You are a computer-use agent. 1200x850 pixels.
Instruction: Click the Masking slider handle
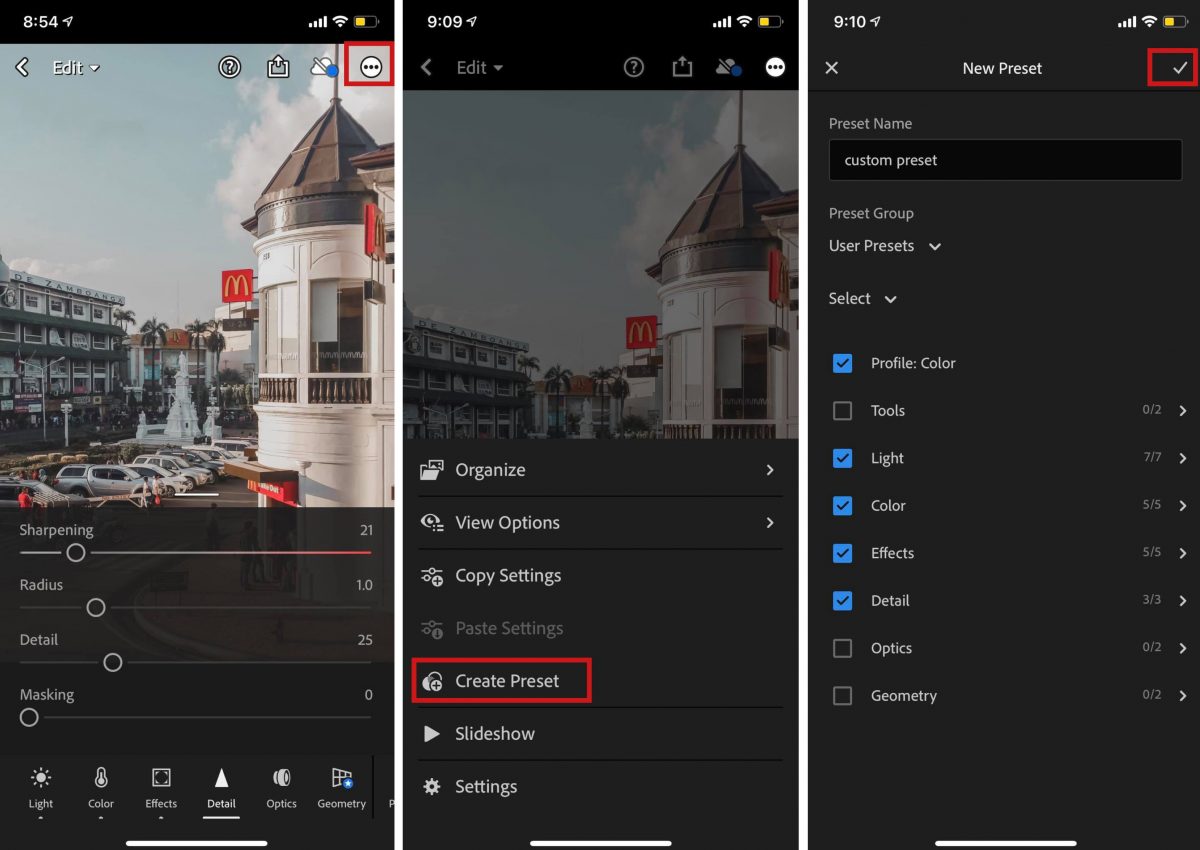tap(29, 718)
